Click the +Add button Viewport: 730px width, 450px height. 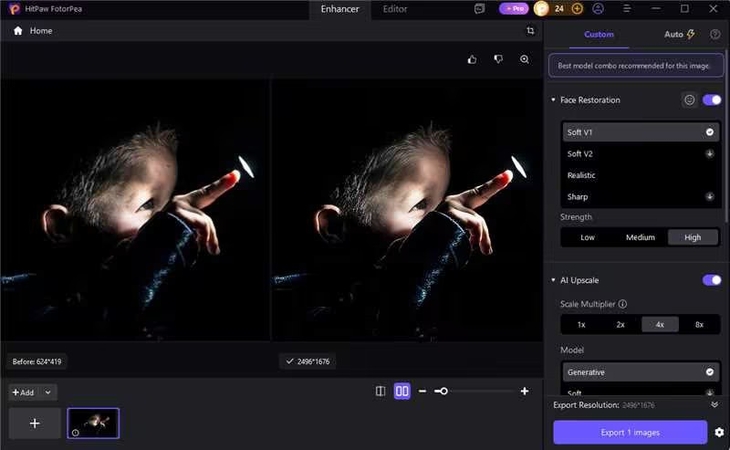[23, 392]
